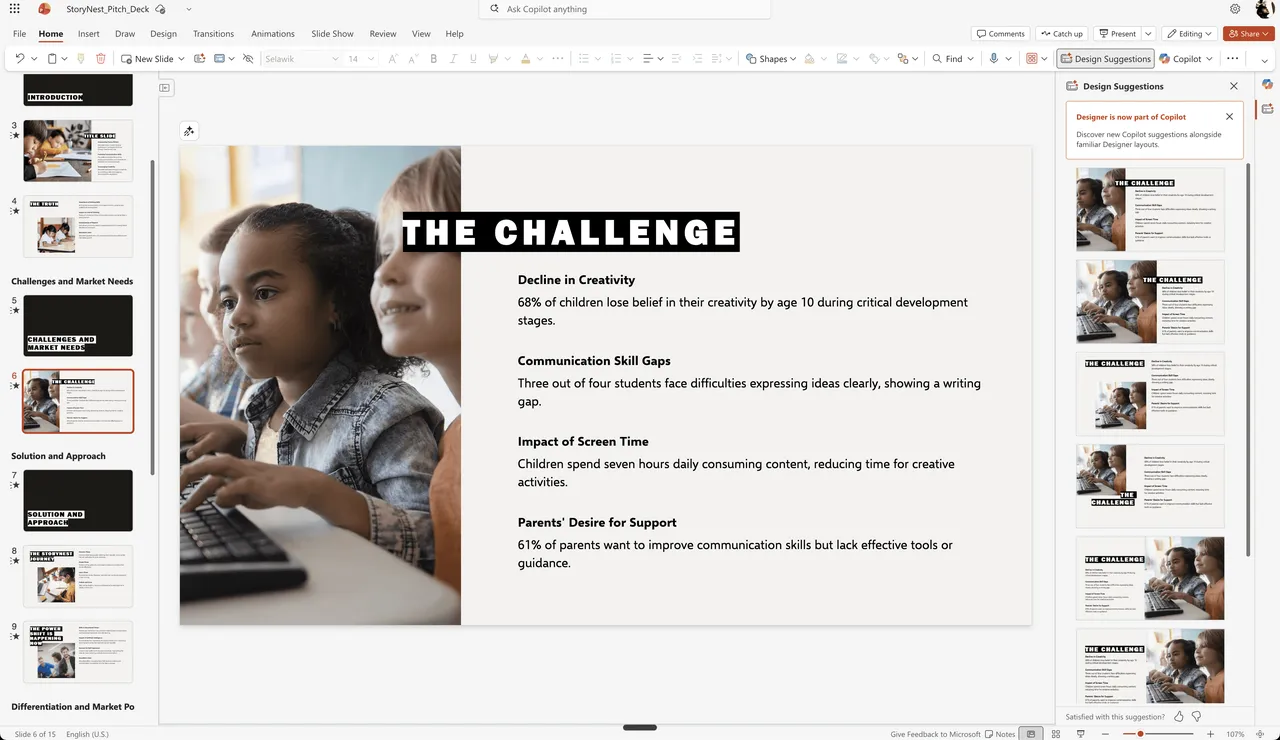This screenshot has height=740, width=1280.
Task: Open the Shapes dropdown
Action: coord(771,59)
